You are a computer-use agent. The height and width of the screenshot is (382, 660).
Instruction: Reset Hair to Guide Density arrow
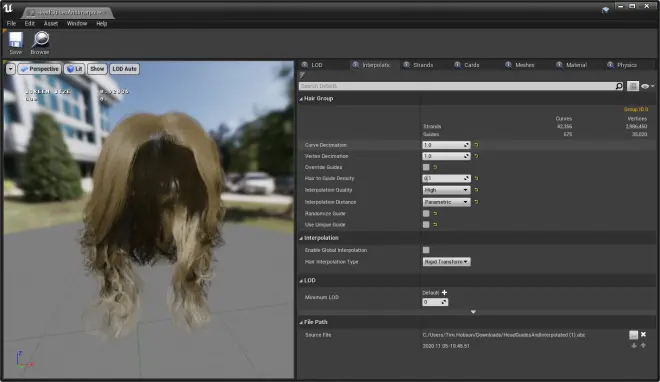pos(476,178)
